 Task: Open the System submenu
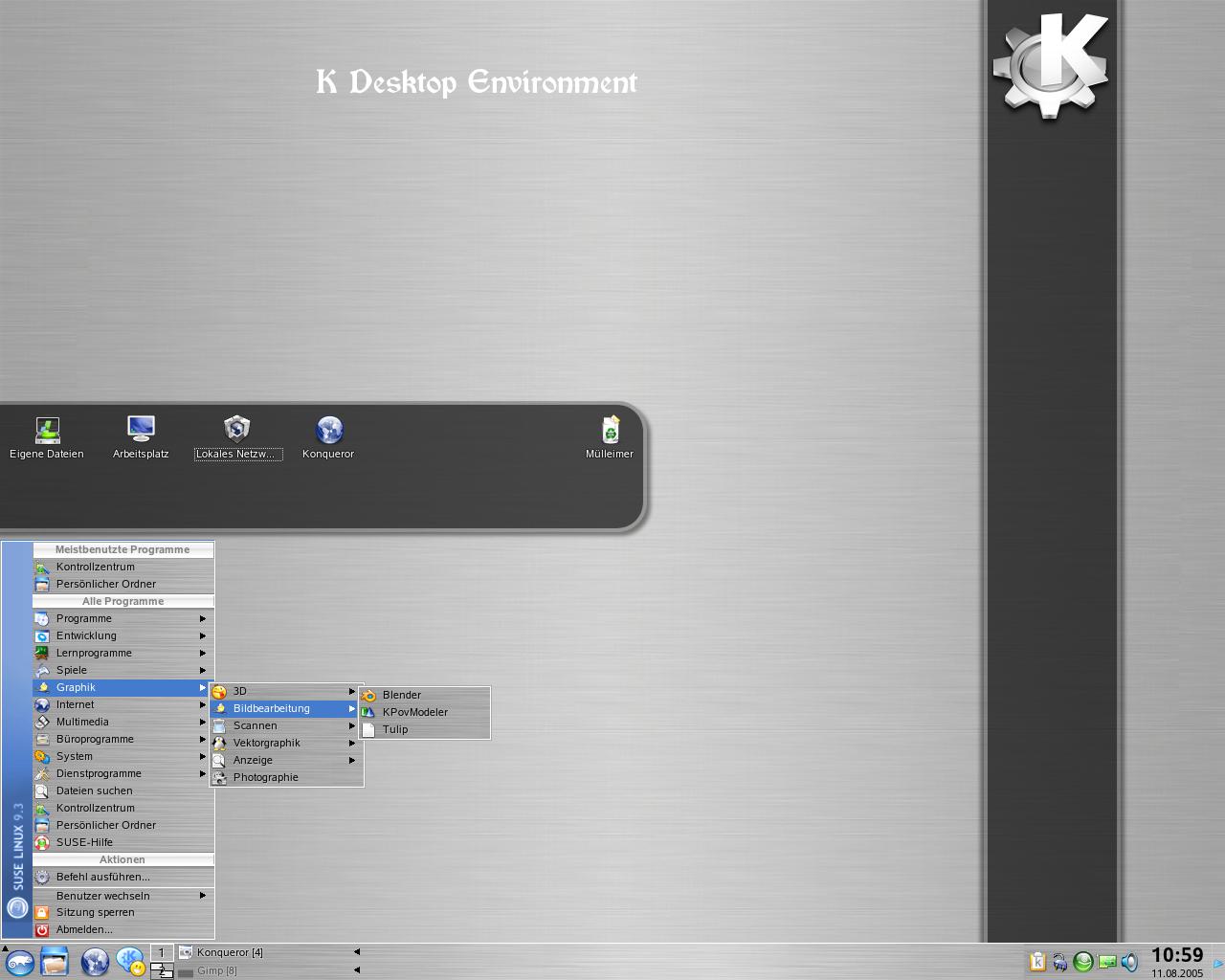tap(122, 756)
